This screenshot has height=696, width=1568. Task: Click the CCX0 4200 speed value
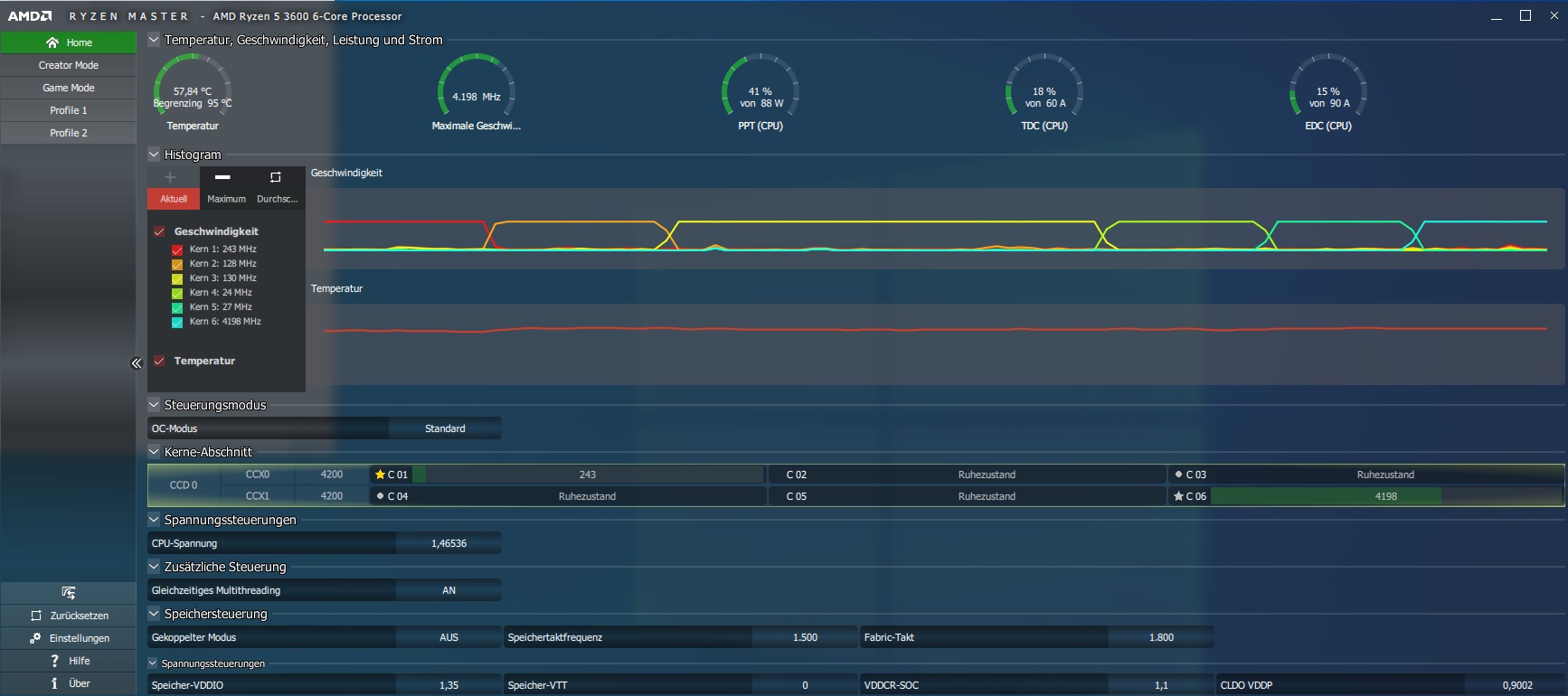[332, 475]
